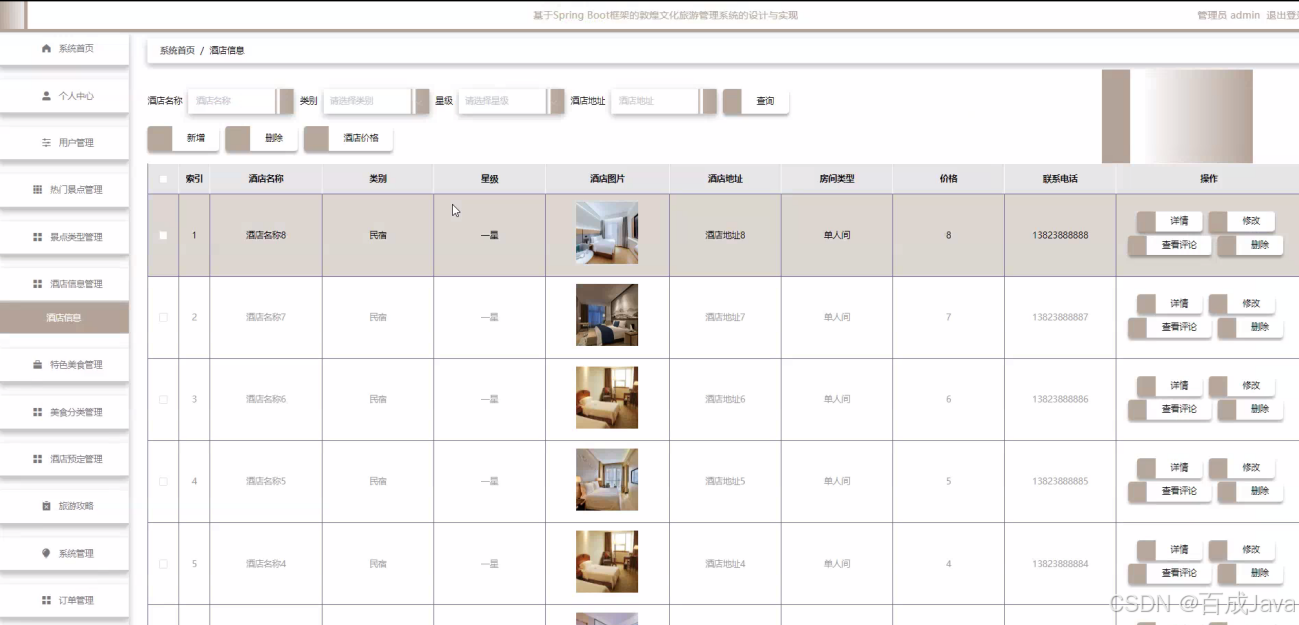Screen dimensions: 1299x625
Task: Open the hotel image thumbnail for 酒店名称7
Action: tap(607, 315)
